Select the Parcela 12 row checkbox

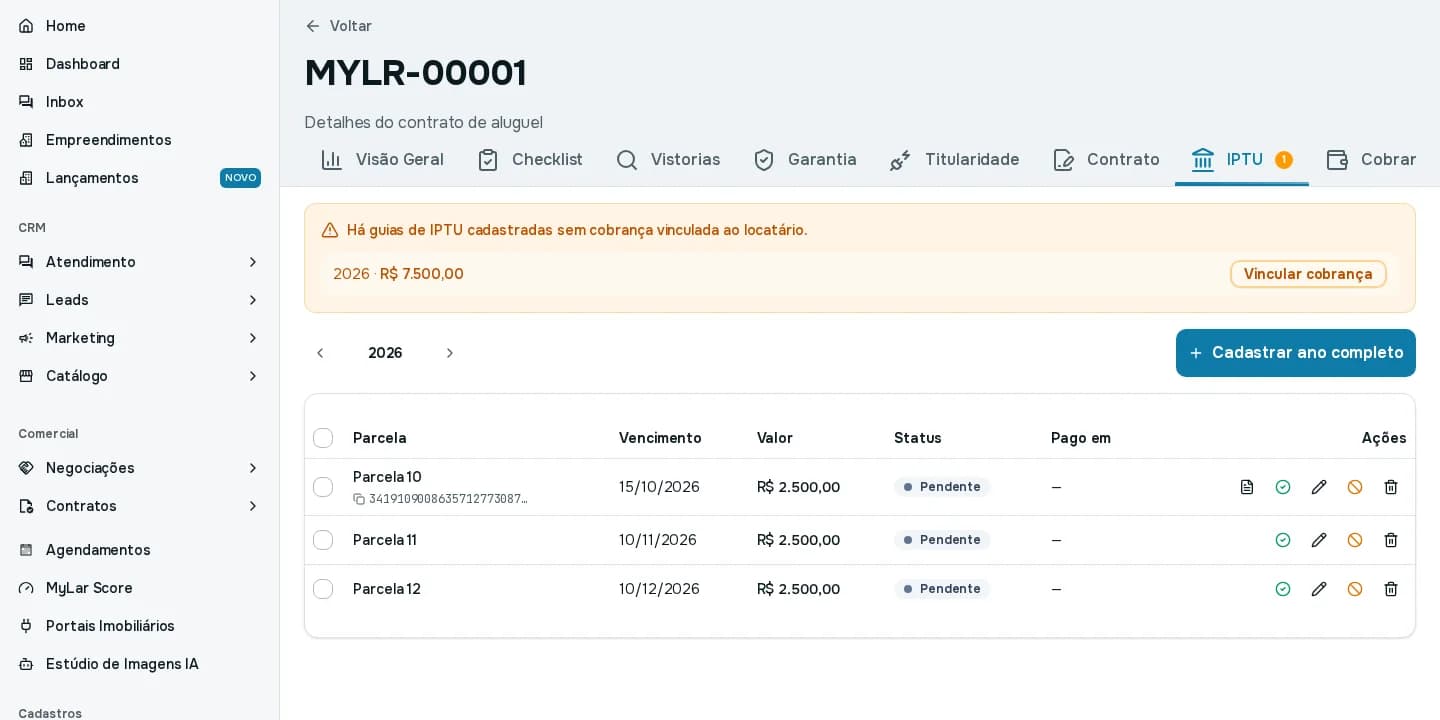tap(323, 589)
